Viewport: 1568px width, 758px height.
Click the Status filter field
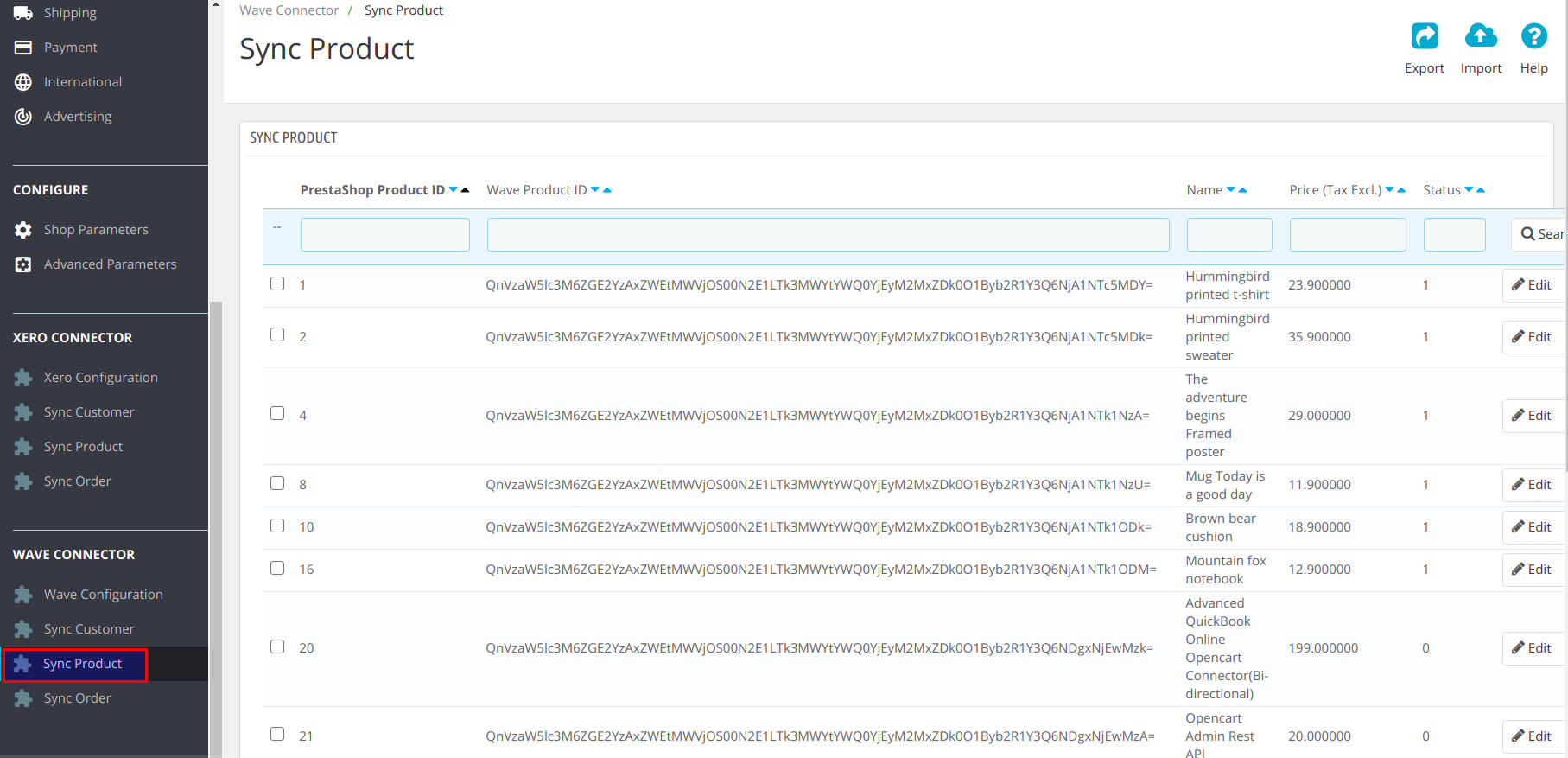1455,234
